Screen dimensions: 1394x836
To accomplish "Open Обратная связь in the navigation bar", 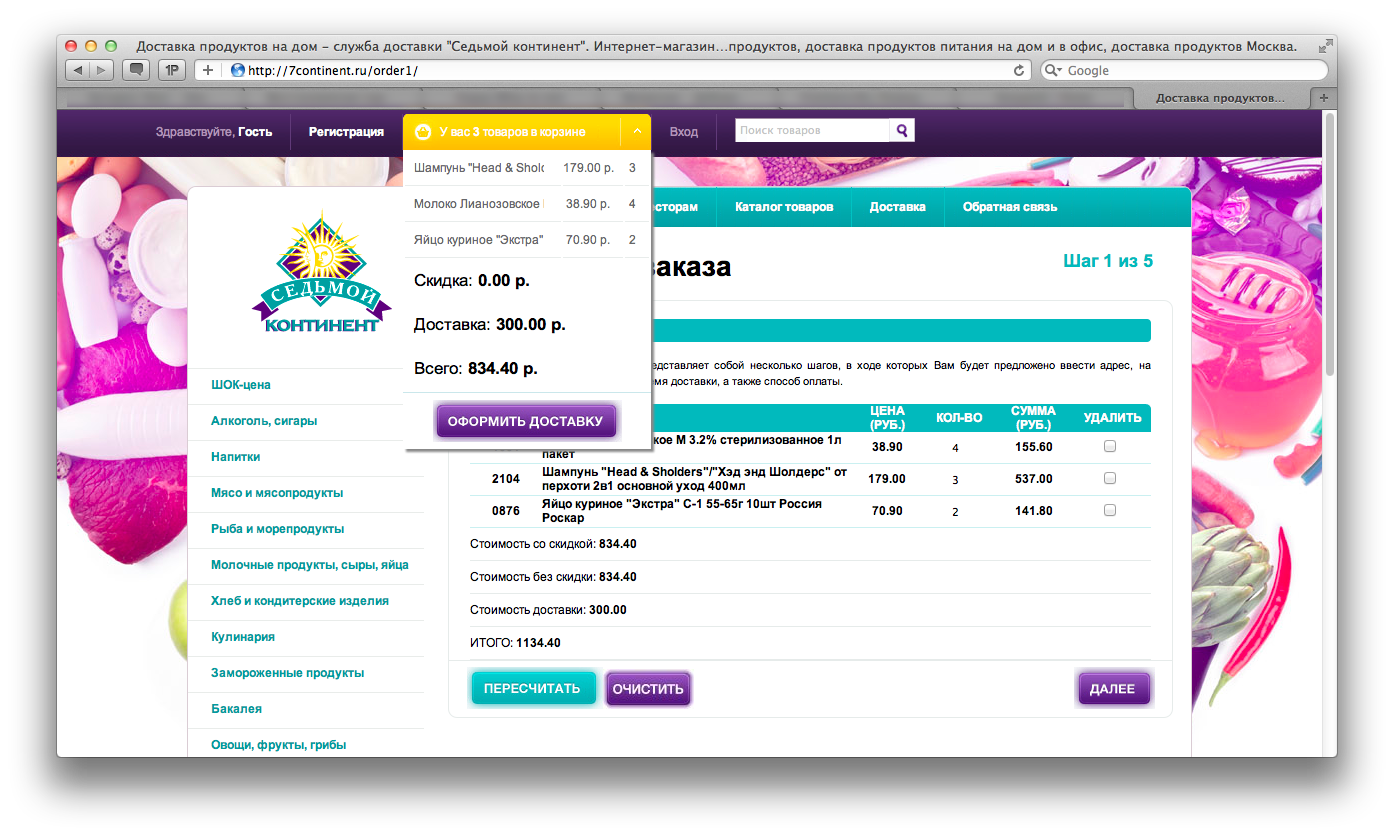I will click(x=1010, y=207).
